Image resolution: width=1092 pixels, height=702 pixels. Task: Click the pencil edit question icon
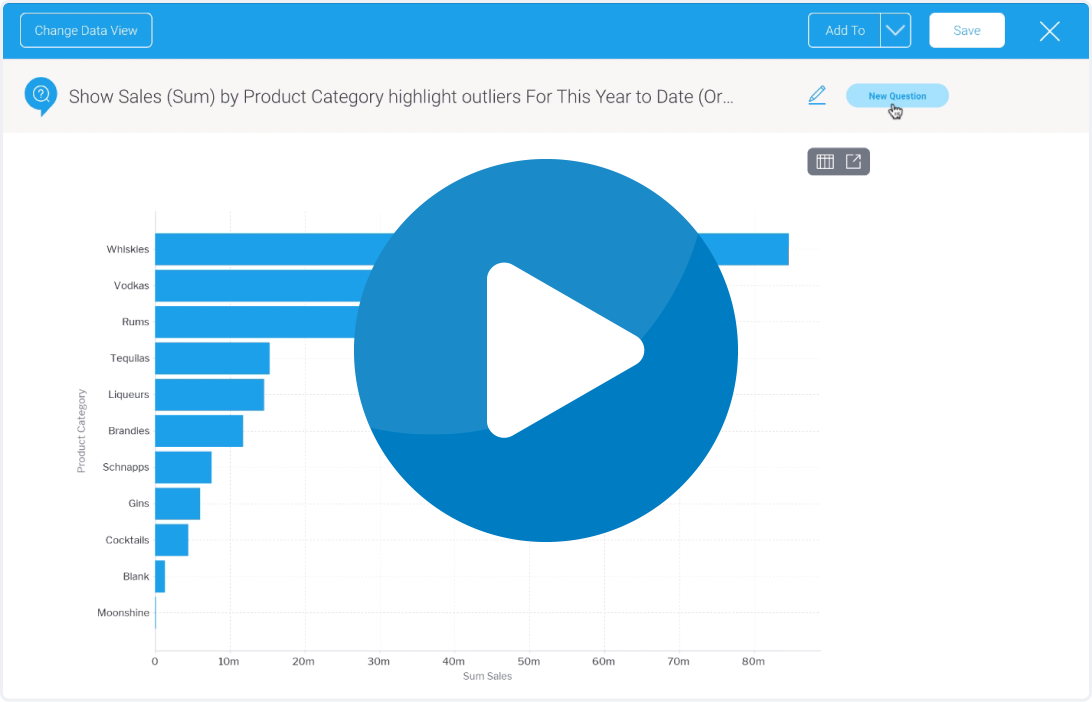tap(817, 95)
